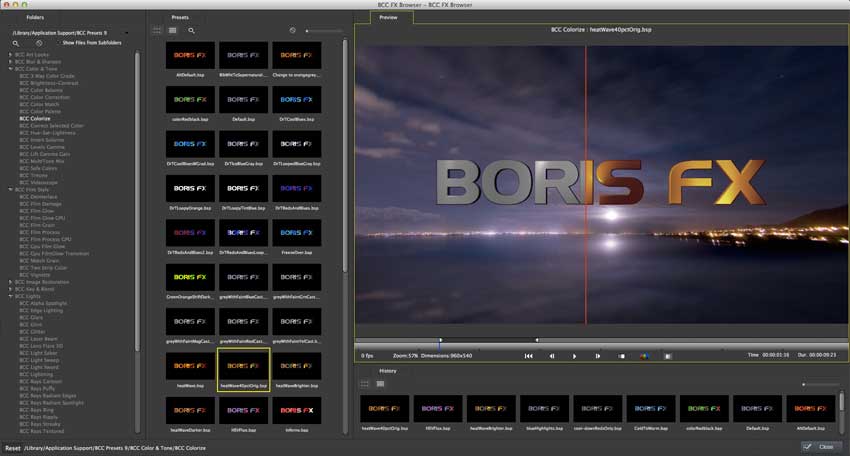Select BCC Film Glow in folder tree
The height and width of the screenshot is (456, 850).
[x=37, y=211]
